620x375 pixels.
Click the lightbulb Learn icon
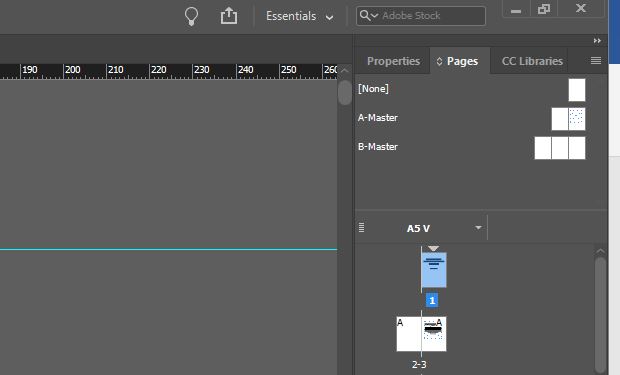pos(191,17)
